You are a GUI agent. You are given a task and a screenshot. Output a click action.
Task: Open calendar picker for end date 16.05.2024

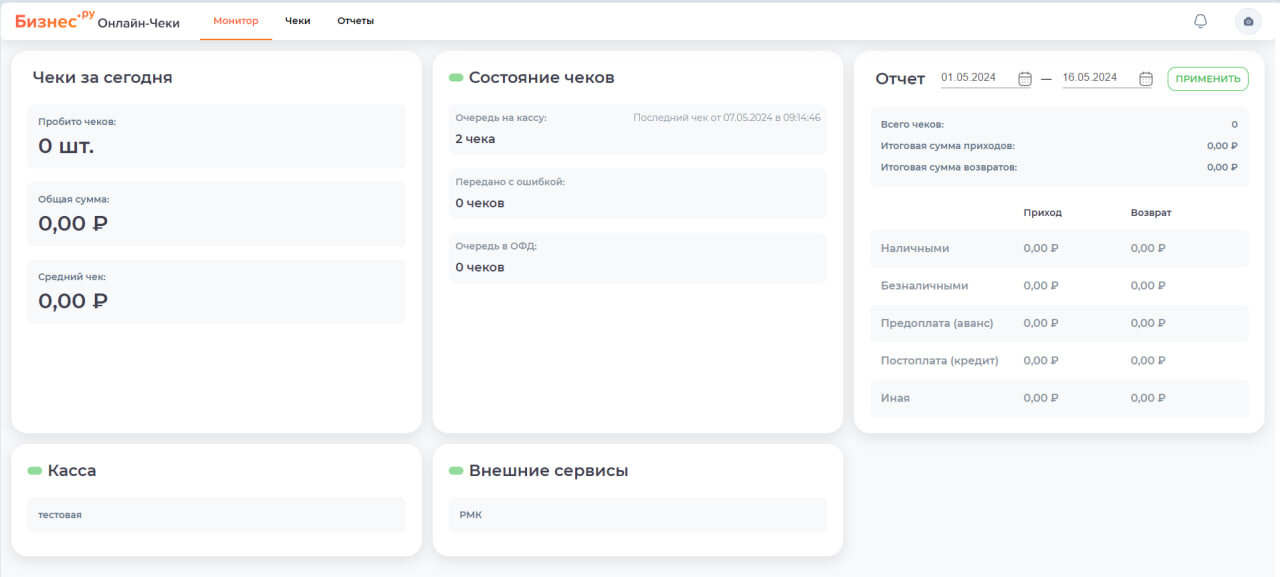pos(1146,78)
